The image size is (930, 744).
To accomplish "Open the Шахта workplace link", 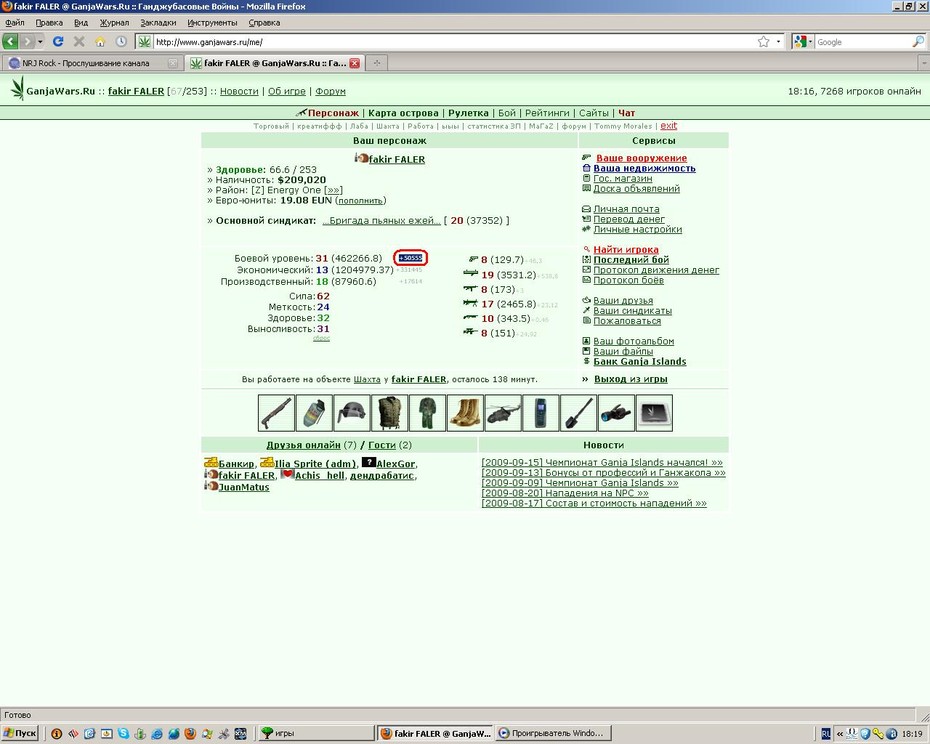I will (x=367, y=379).
